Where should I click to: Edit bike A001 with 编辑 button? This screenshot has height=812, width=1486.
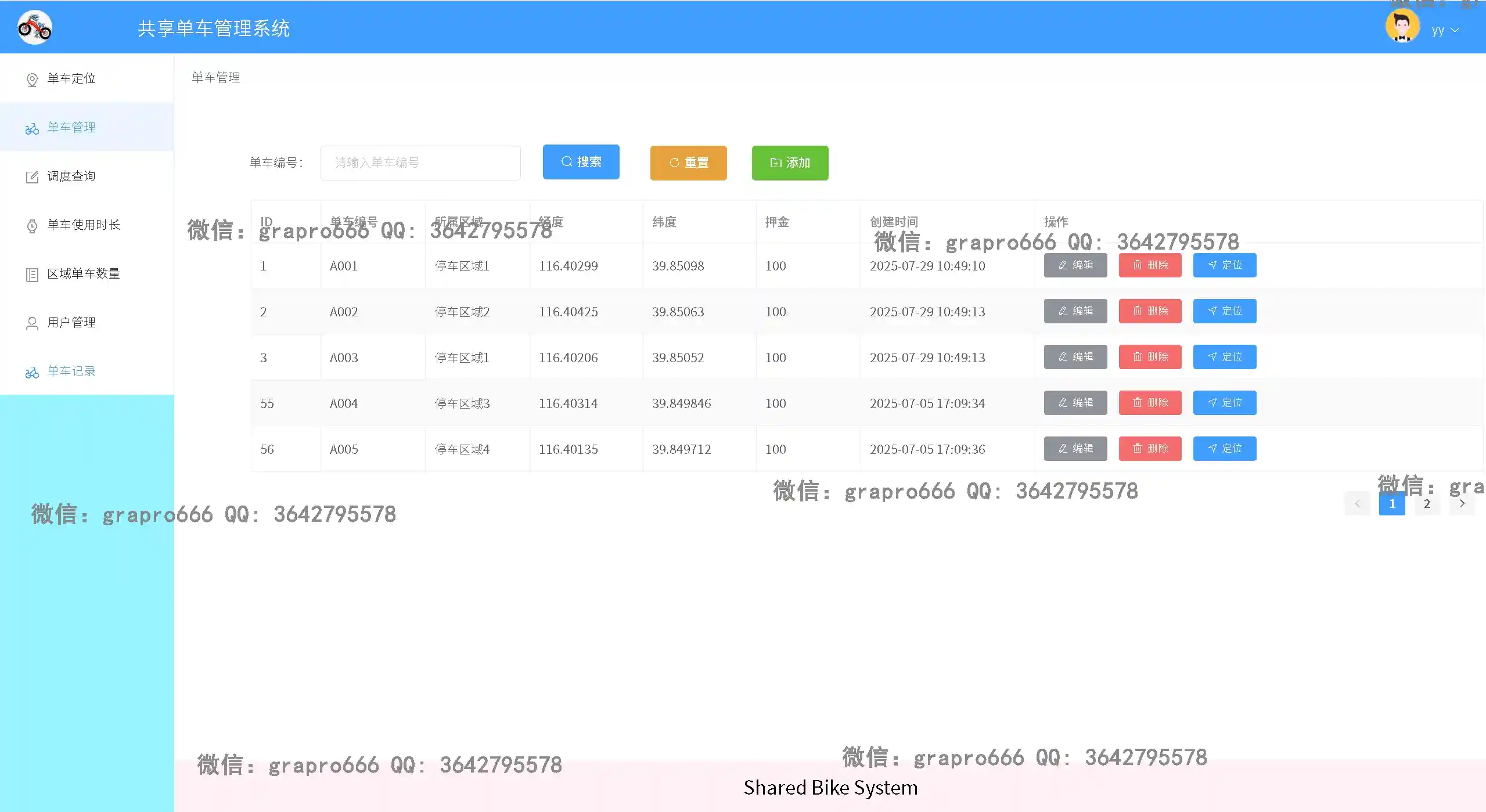[1075, 265]
